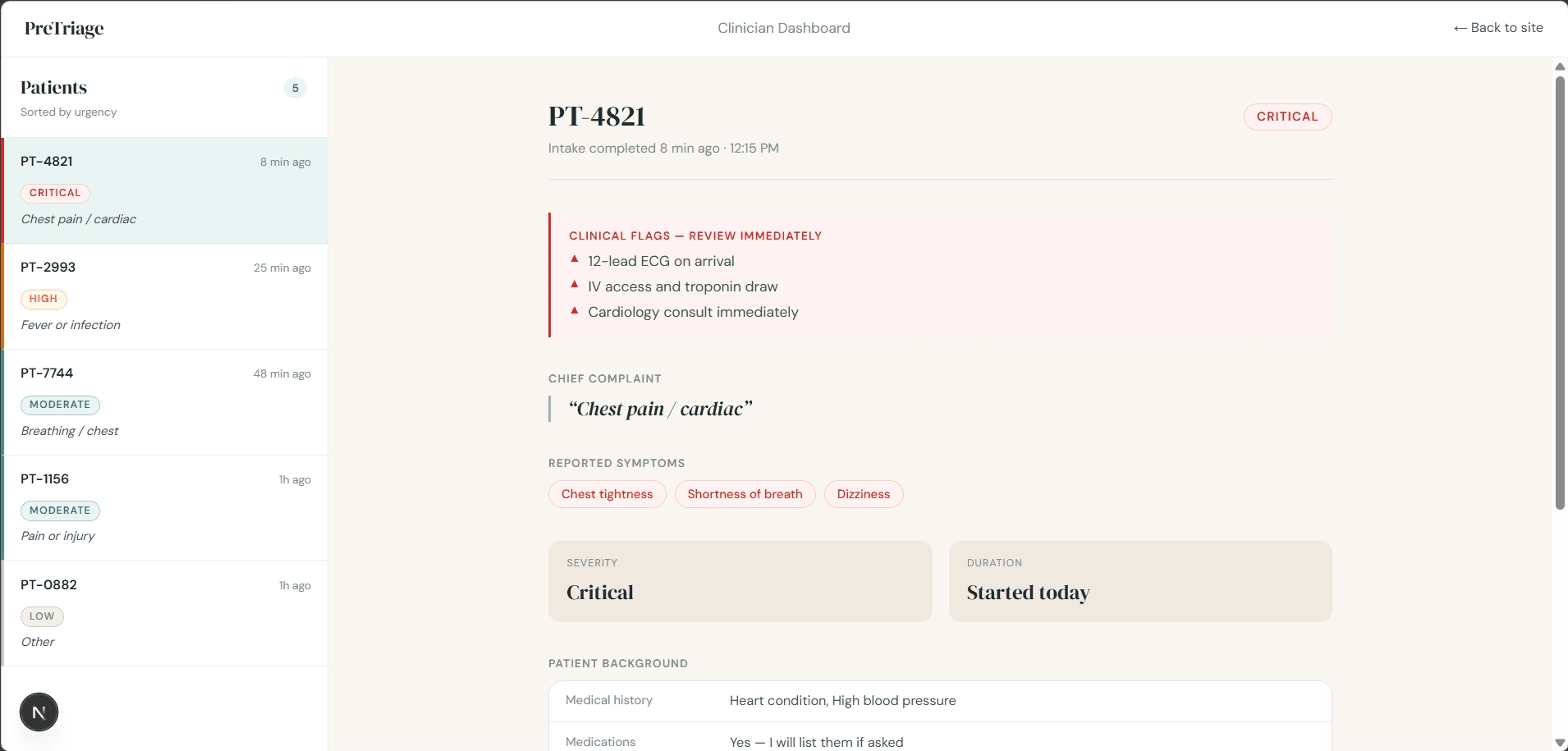This screenshot has width=1568, height=751.
Task: Open the PT-1156 patient record
Action: [164, 507]
